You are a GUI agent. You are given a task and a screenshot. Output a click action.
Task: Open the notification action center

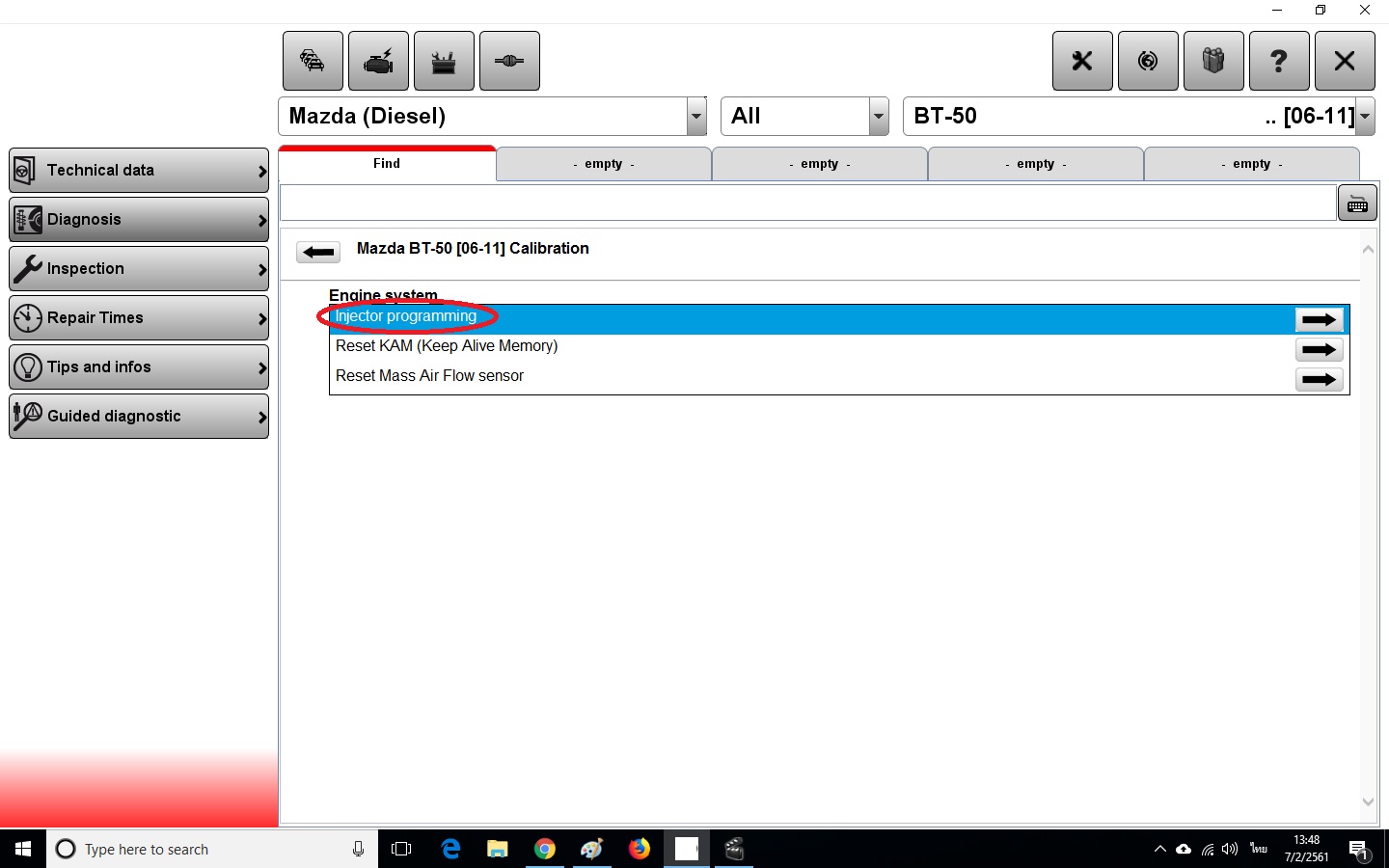(x=1359, y=850)
